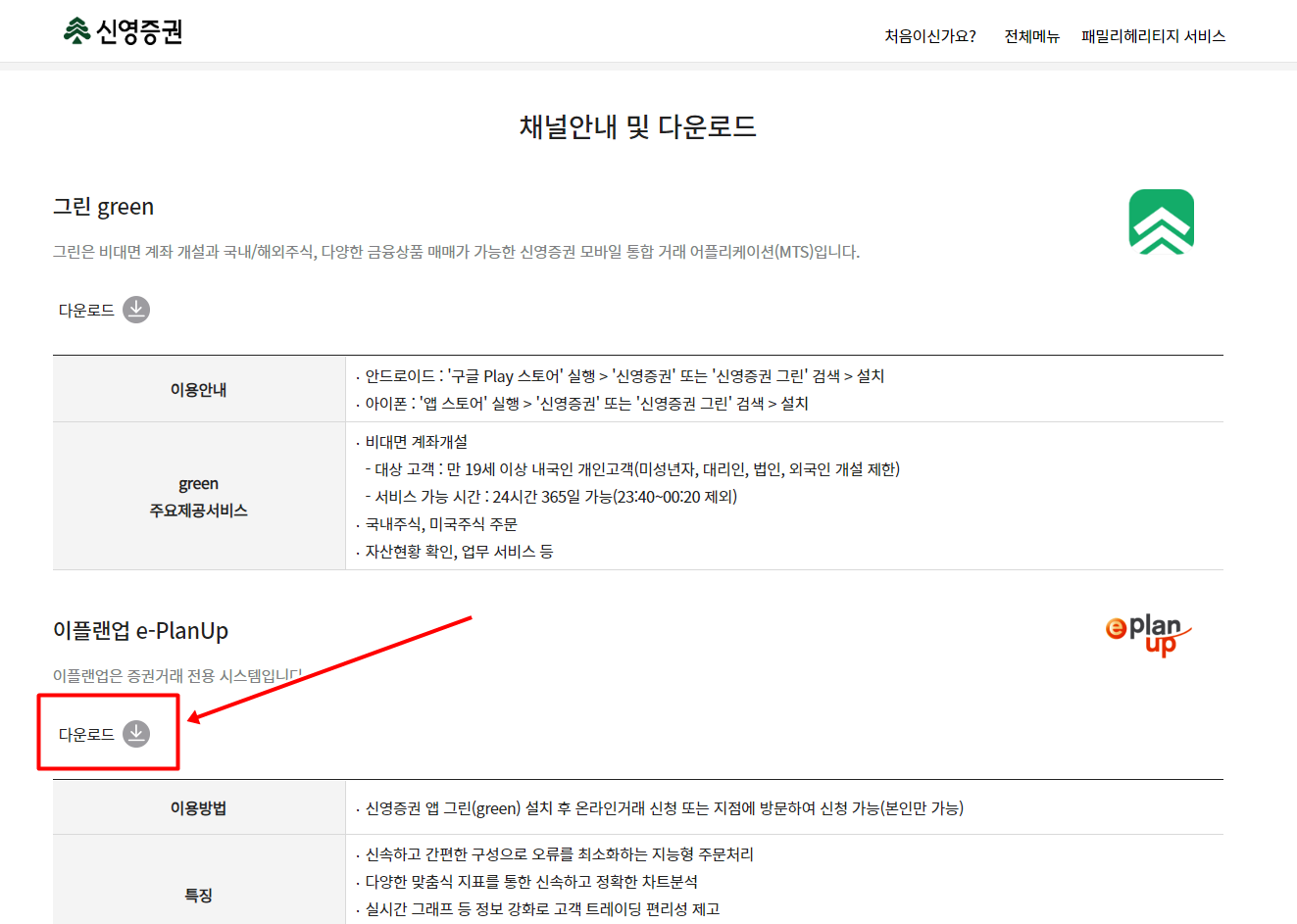This screenshot has width=1297, height=924.
Task: Click the 아이폰 install instruction line
Action: (x=582, y=404)
